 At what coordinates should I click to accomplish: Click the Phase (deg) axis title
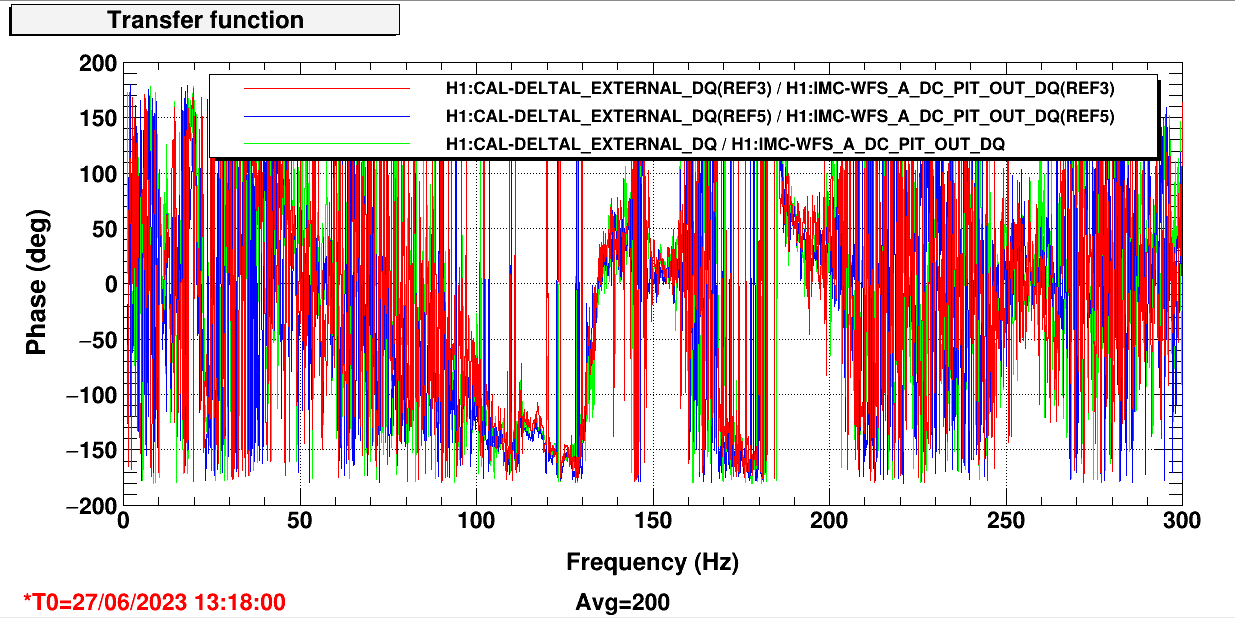click(36, 285)
